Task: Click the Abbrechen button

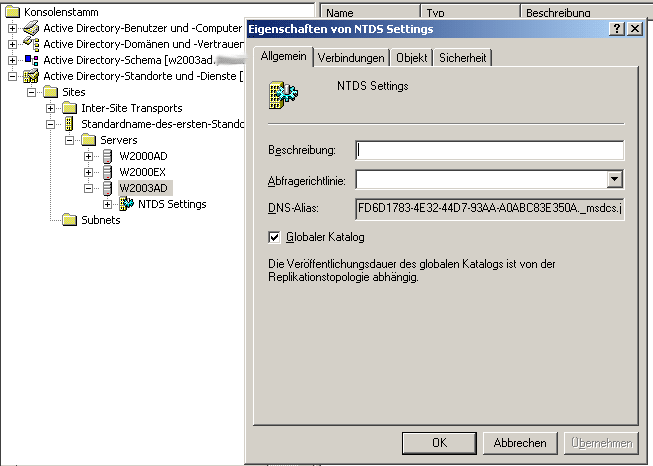Action: pyautogui.click(x=519, y=442)
